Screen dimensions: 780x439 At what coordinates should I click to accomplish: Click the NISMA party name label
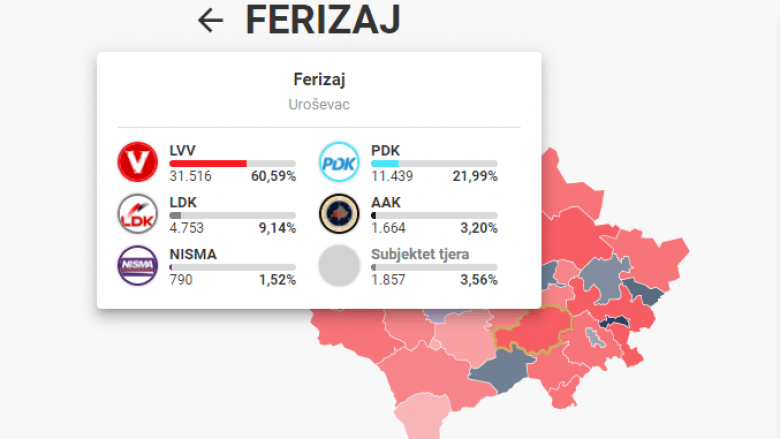pos(193,254)
